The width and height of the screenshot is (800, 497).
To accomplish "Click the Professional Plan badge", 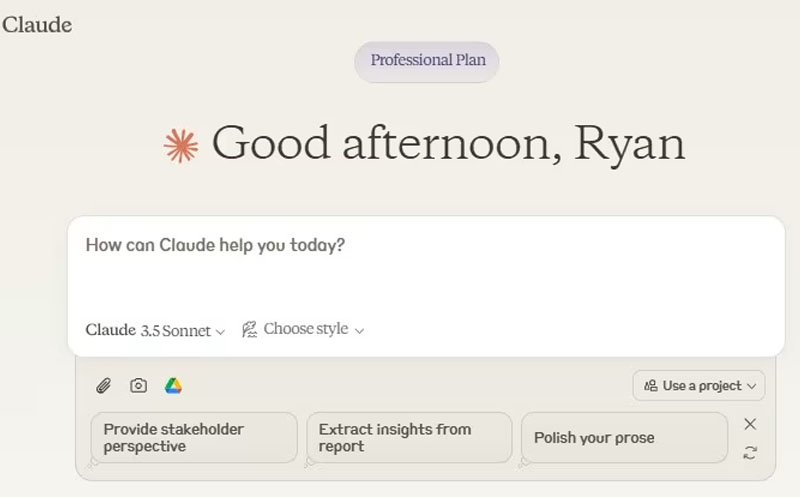I will (427, 61).
